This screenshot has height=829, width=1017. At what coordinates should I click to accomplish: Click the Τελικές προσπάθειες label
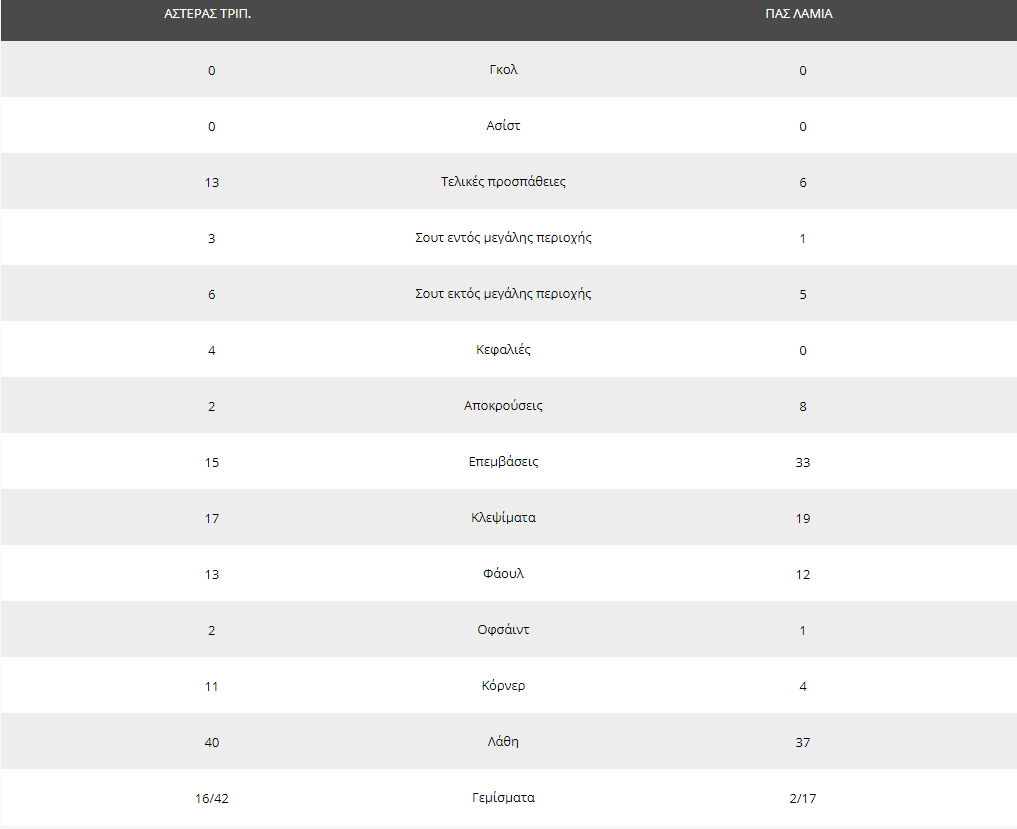click(x=503, y=182)
